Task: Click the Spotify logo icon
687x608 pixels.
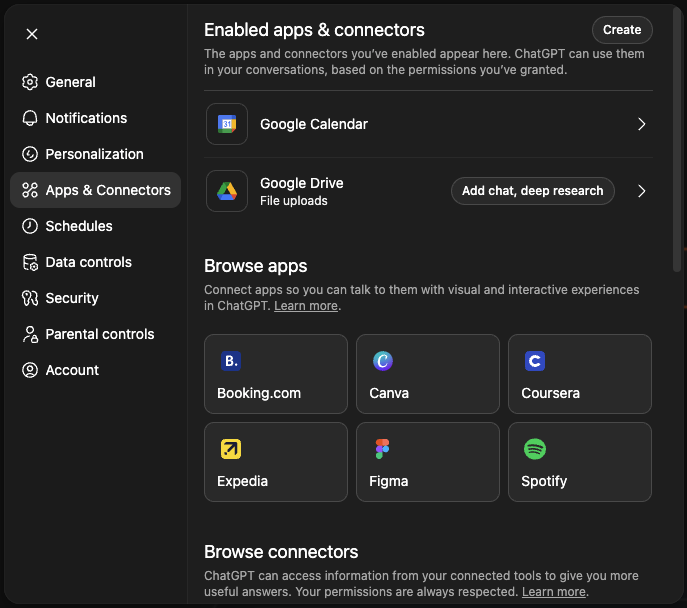Action: 535,449
